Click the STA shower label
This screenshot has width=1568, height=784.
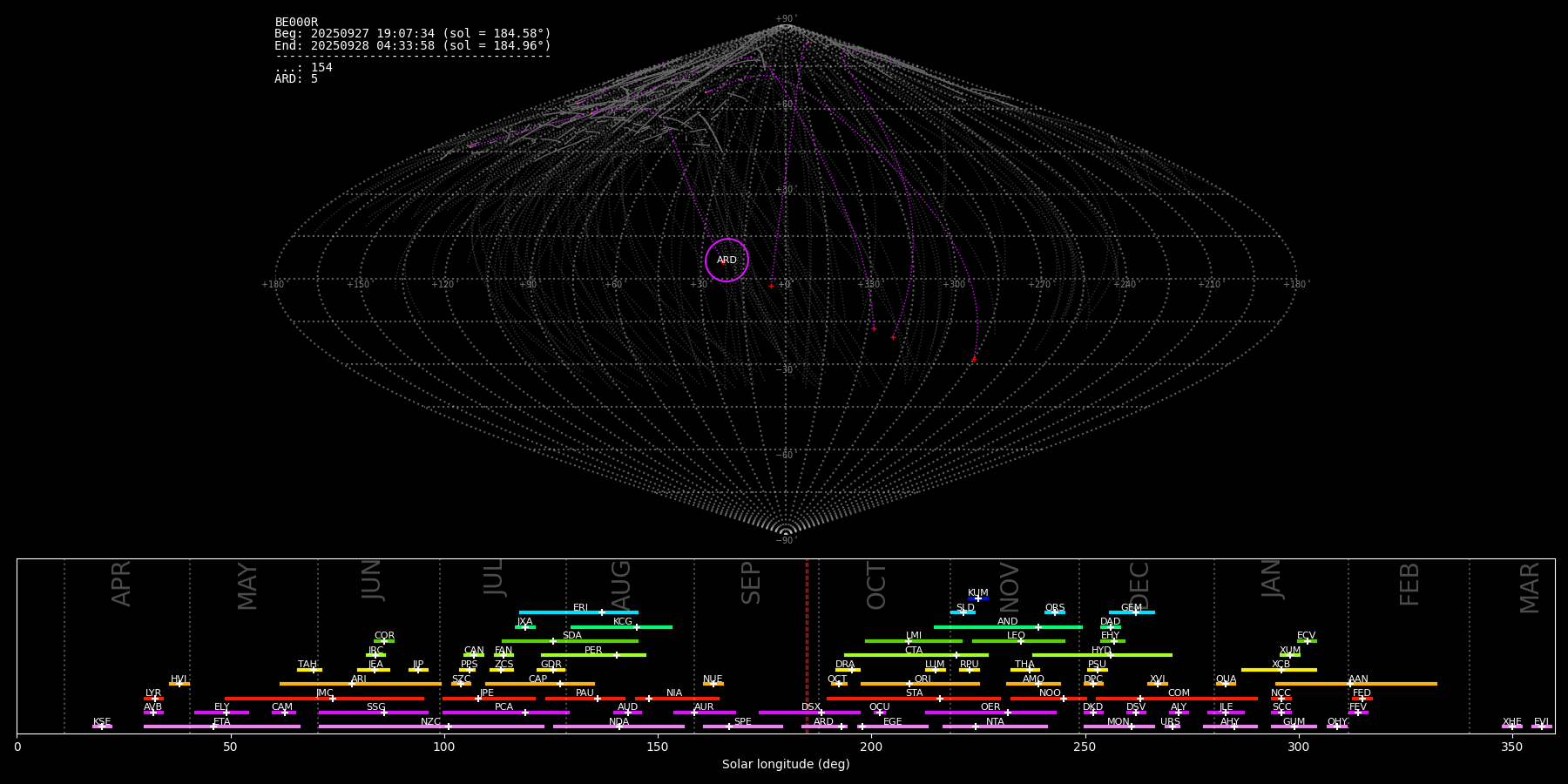[914, 693]
